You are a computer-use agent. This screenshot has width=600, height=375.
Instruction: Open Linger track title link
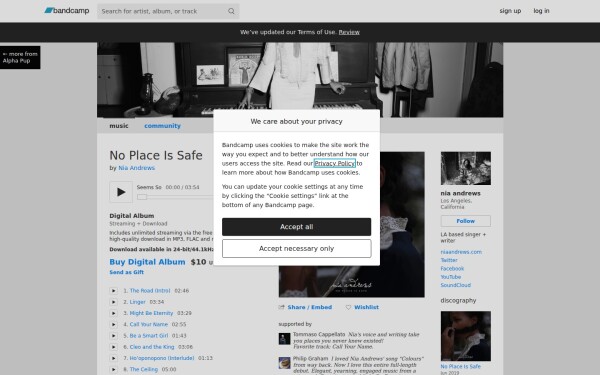point(137,302)
